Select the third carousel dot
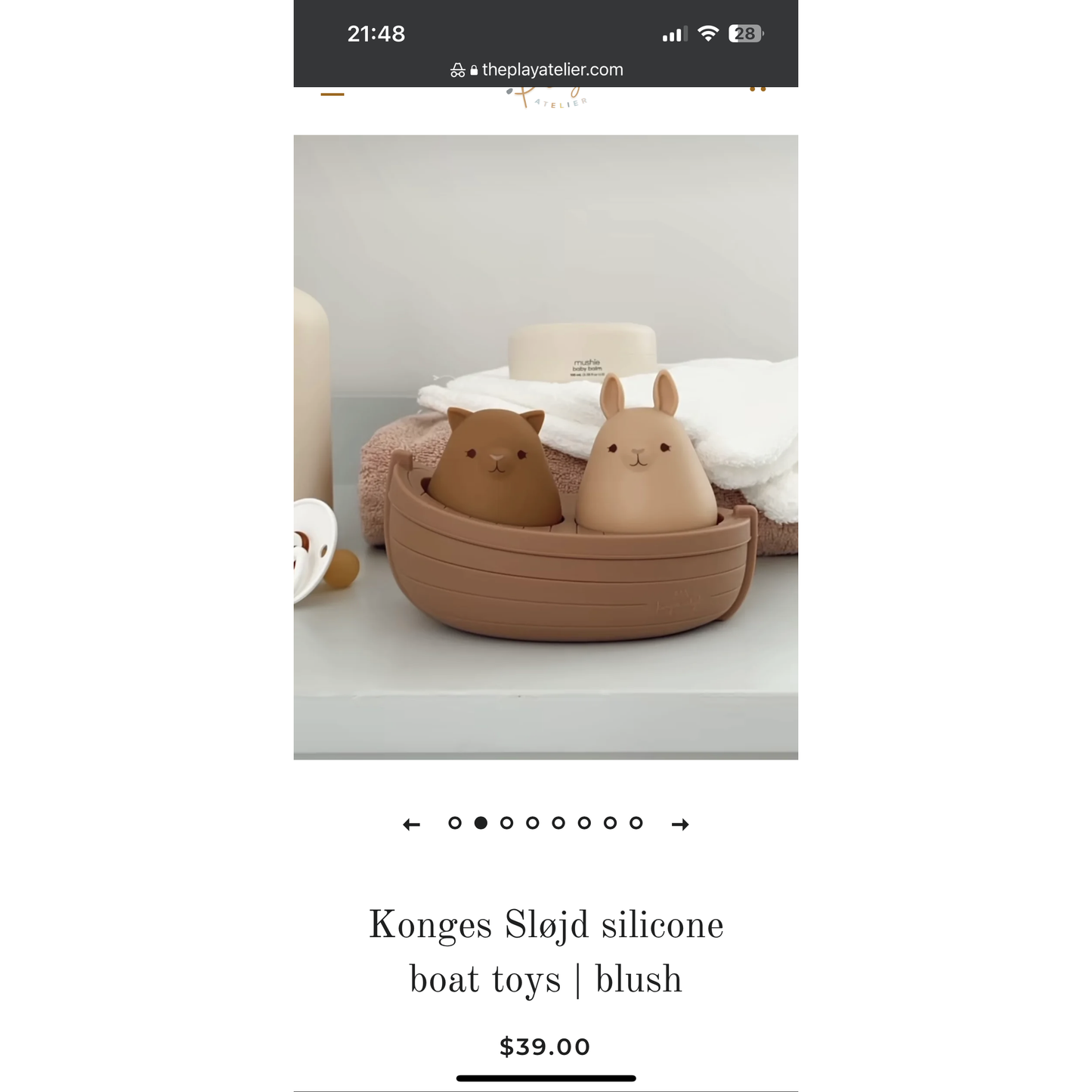The width and height of the screenshot is (1092, 1092). pyautogui.click(x=507, y=823)
